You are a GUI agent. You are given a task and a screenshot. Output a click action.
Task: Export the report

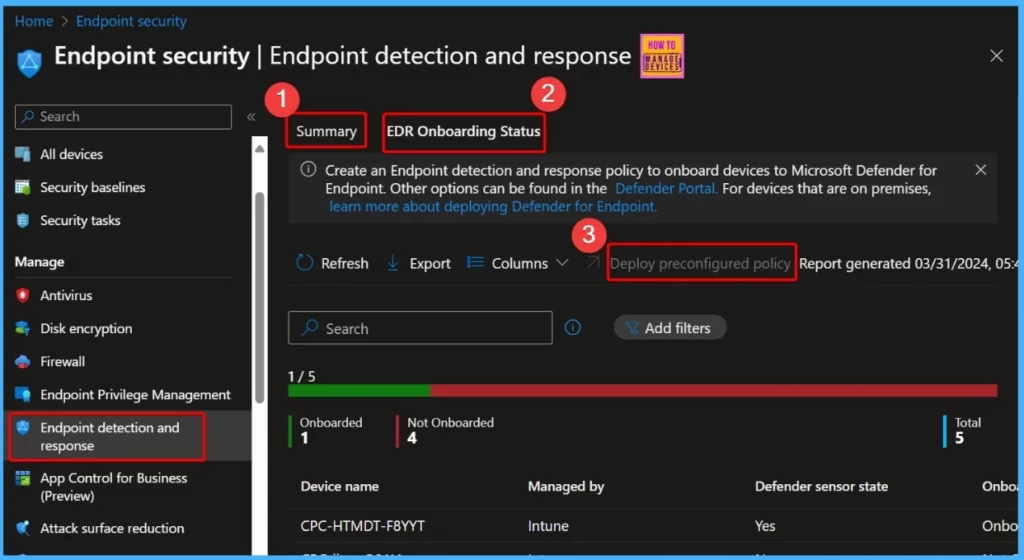click(x=419, y=263)
